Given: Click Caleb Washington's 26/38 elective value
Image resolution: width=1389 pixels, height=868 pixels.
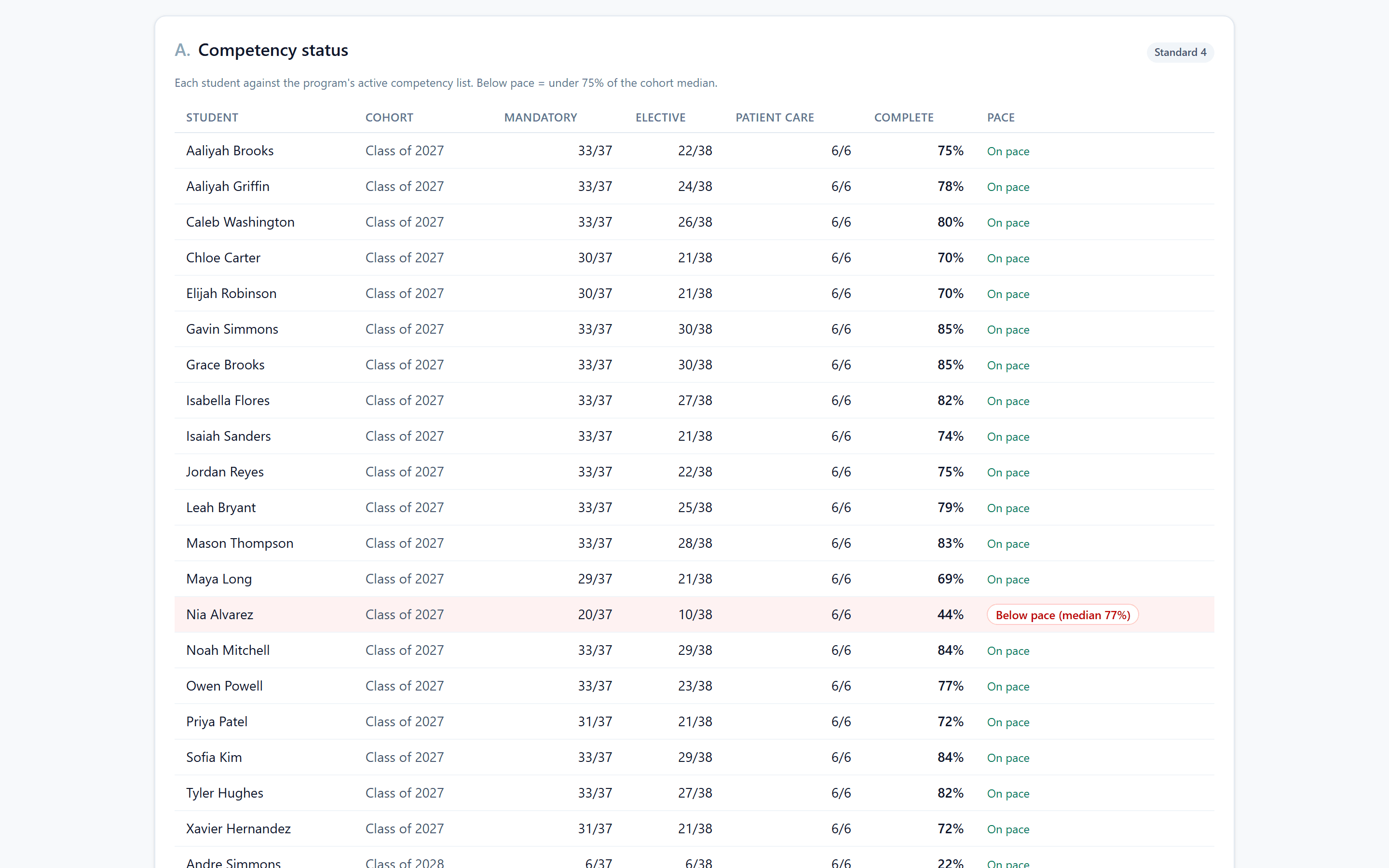Looking at the screenshot, I should point(694,222).
